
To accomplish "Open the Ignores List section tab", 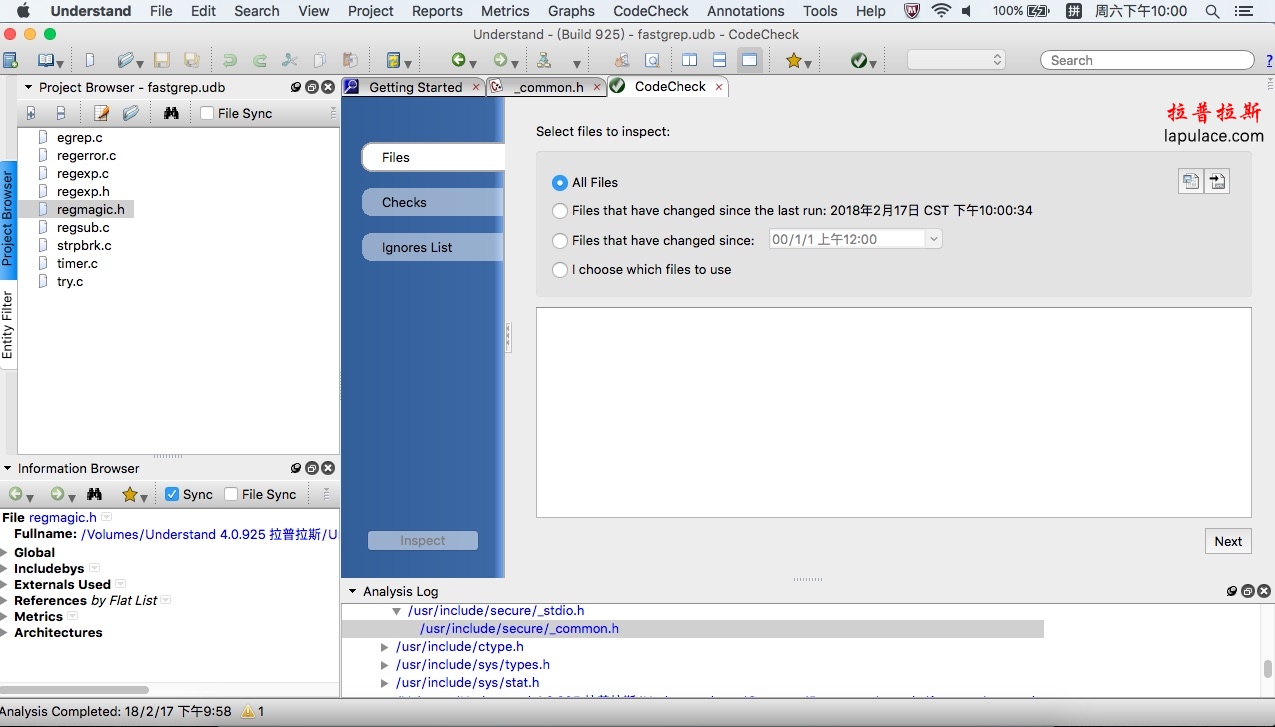I will pyautogui.click(x=433, y=247).
